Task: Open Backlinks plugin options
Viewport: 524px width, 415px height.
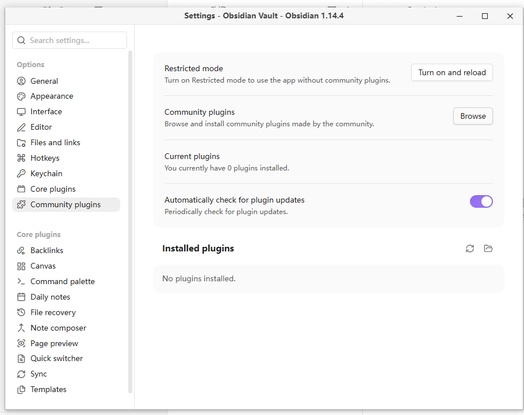Action: click(67, 250)
